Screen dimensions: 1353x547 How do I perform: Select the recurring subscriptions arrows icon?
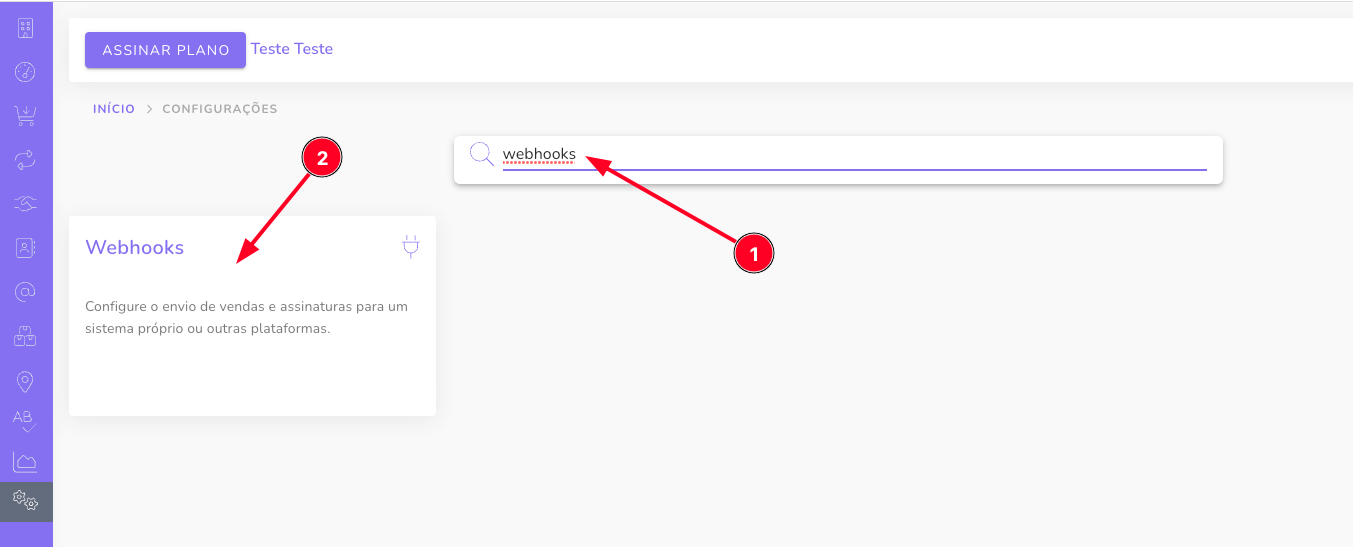(25, 160)
